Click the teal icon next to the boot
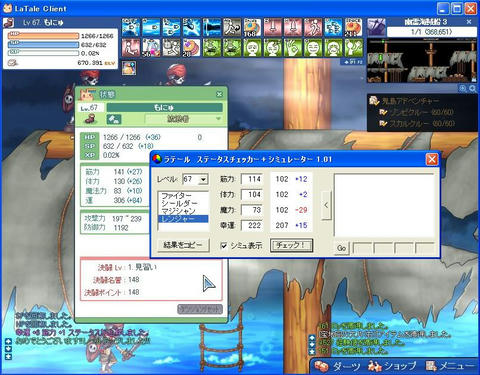This screenshot has width=480, height=375. pyautogui.click(x=114, y=119)
